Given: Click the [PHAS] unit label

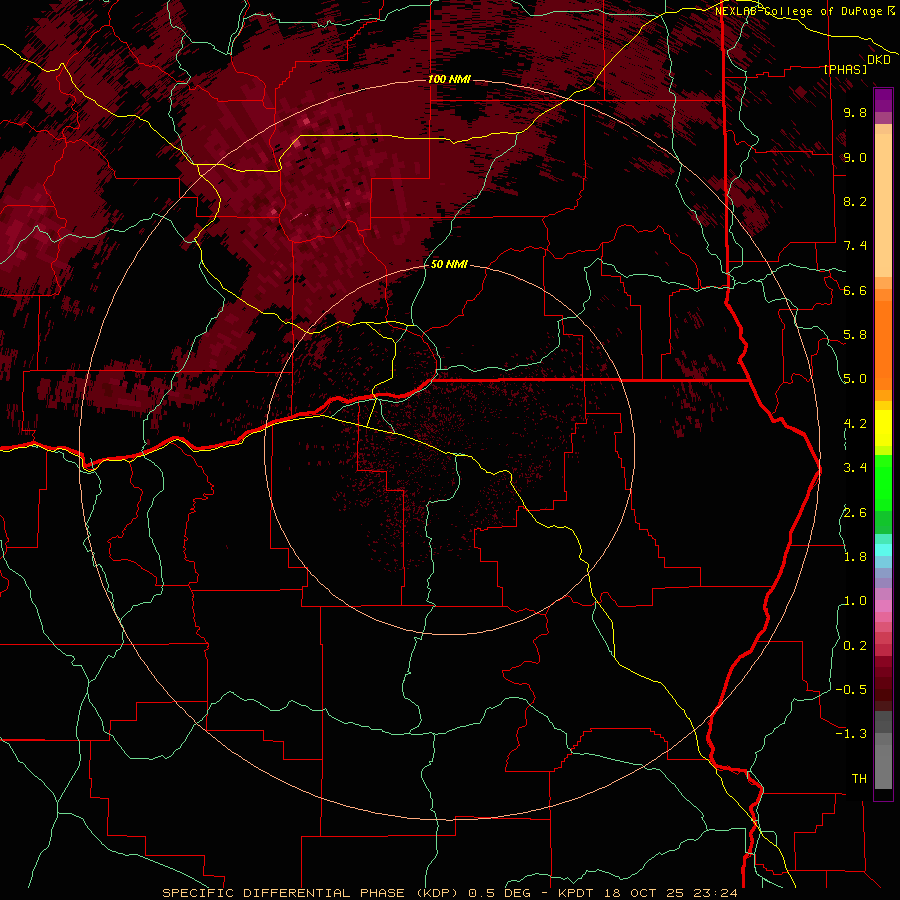Looking at the screenshot, I should (845, 70).
